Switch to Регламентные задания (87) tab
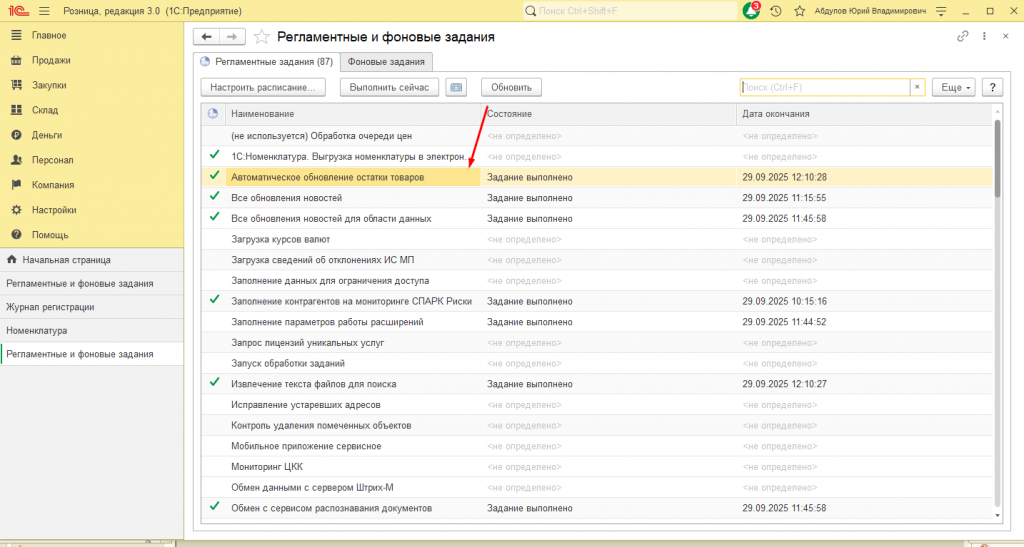 tap(267, 61)
